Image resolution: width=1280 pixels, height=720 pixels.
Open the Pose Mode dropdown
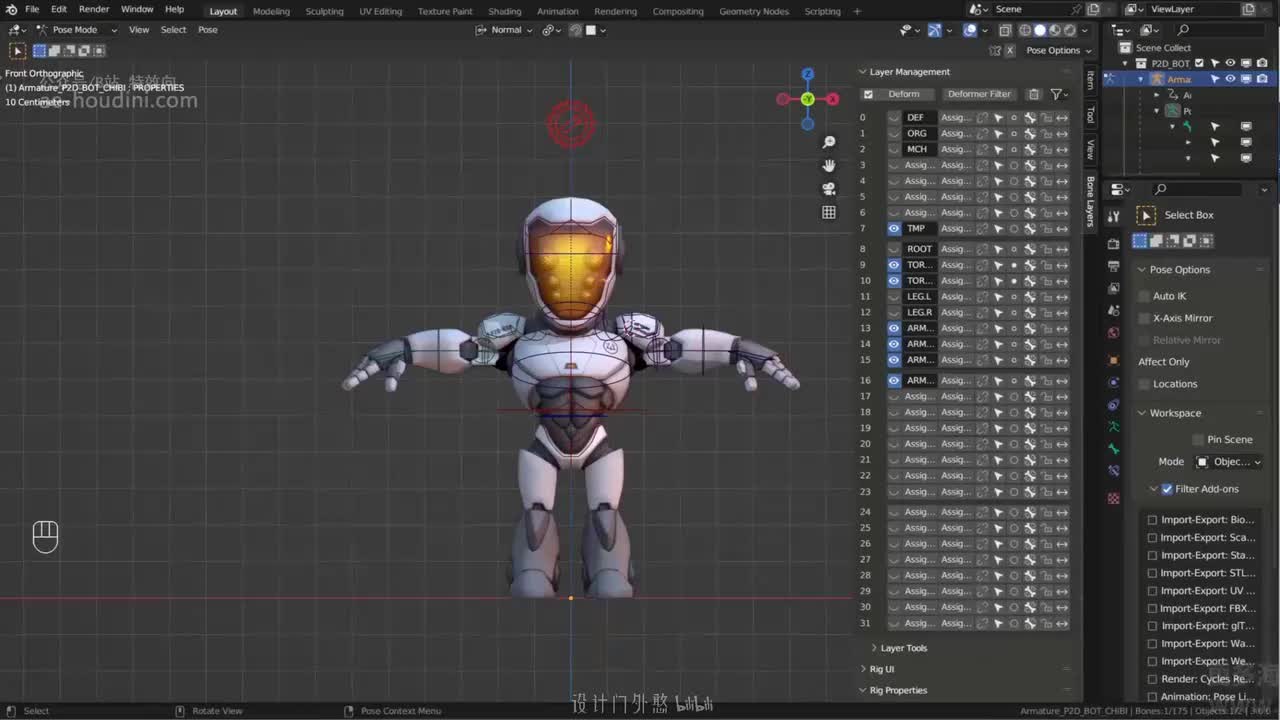pyautogui.click(x=78, y=30)
